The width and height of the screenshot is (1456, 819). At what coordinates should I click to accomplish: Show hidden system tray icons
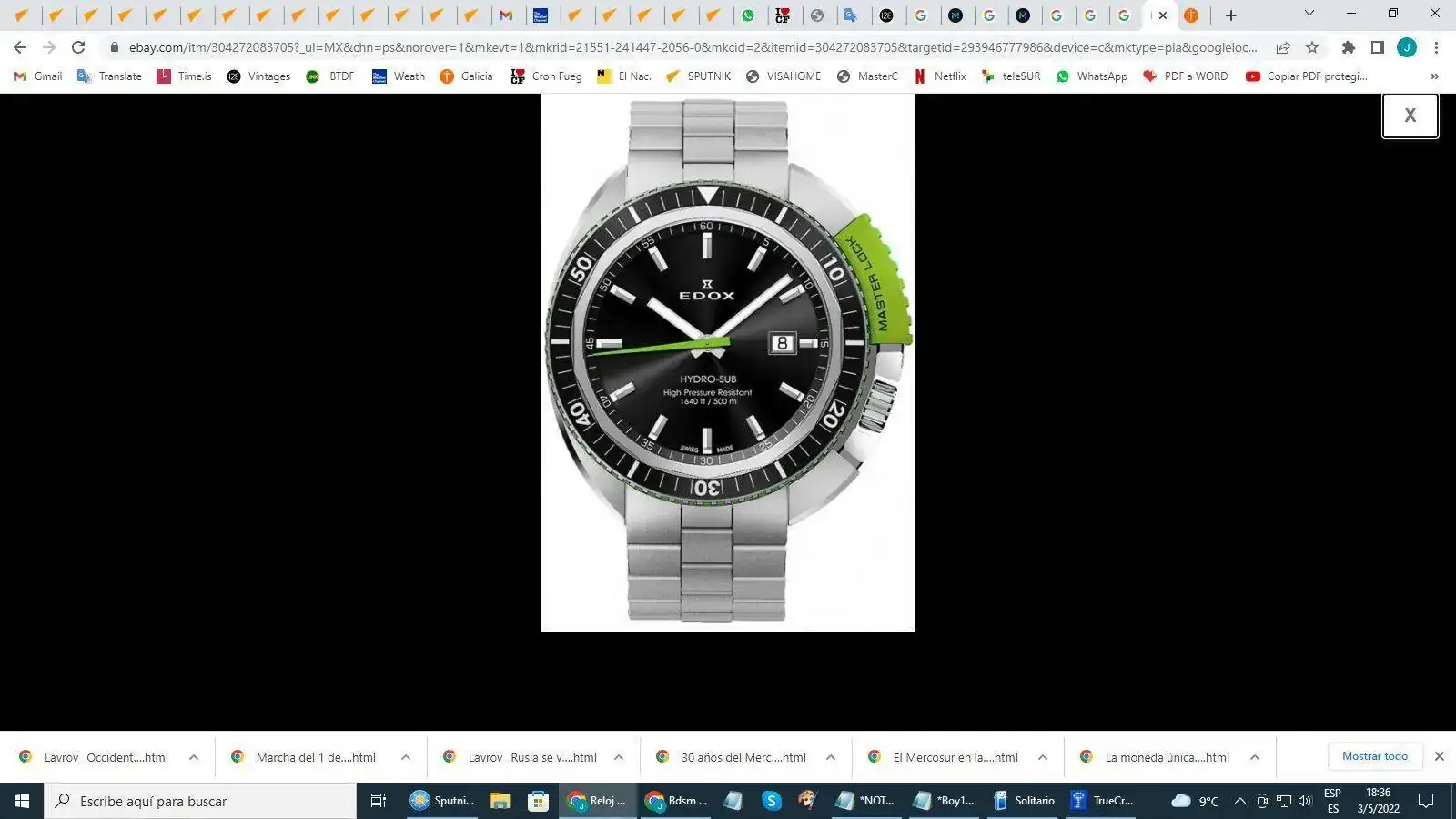[x=1239, y=801]
